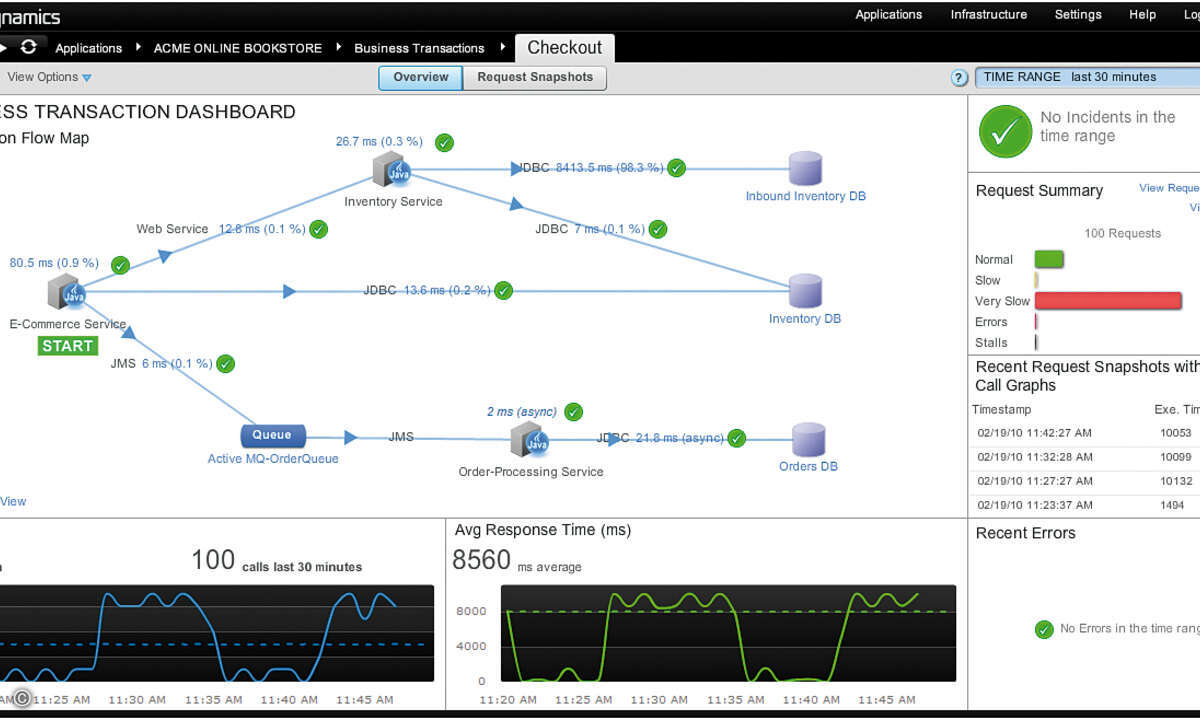
Task: Click the Inbound Inventory DB cylinder icon
Action: click(x=805, y=169)
